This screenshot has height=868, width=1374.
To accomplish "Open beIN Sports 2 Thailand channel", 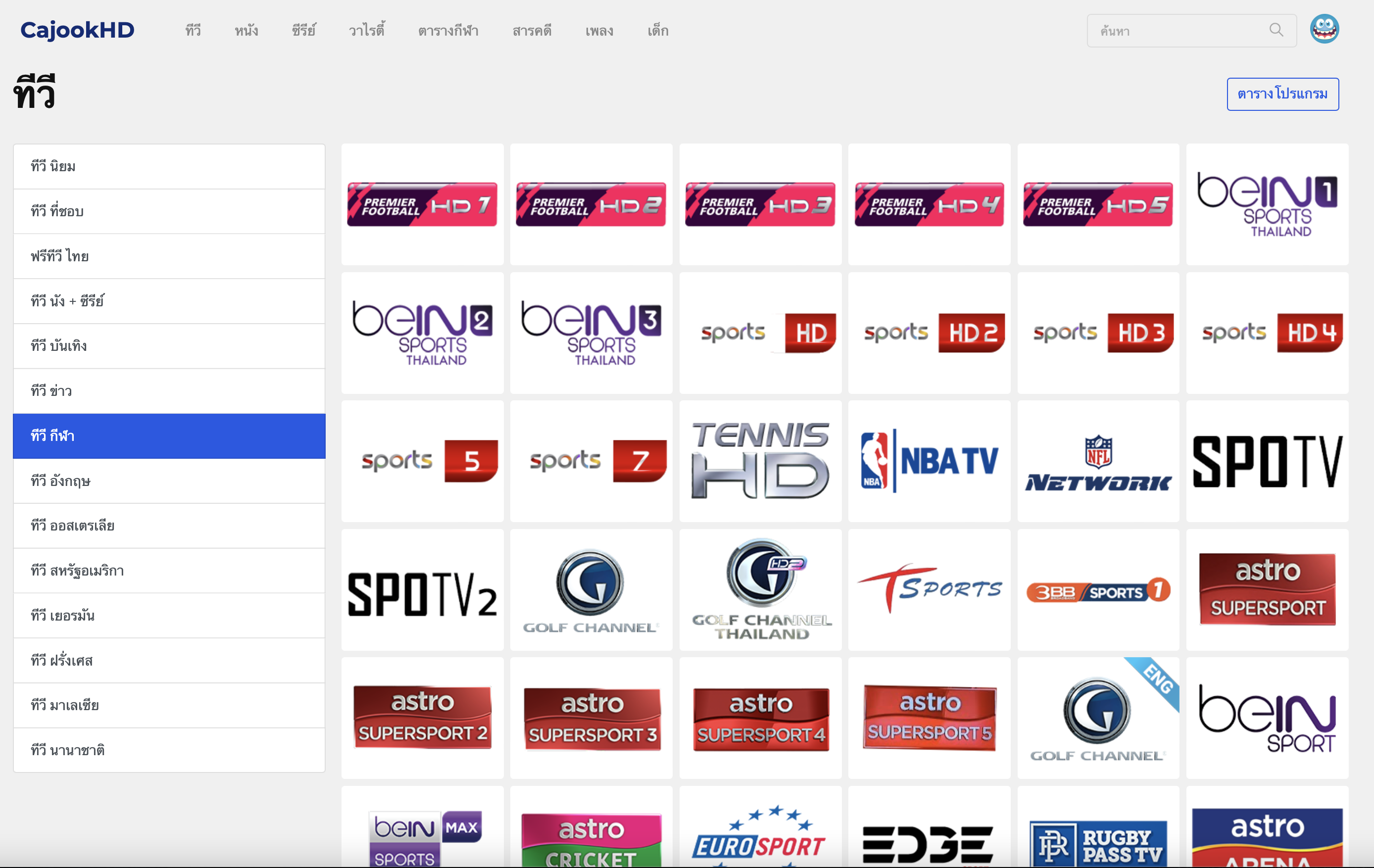I will (x=422, y=333).
